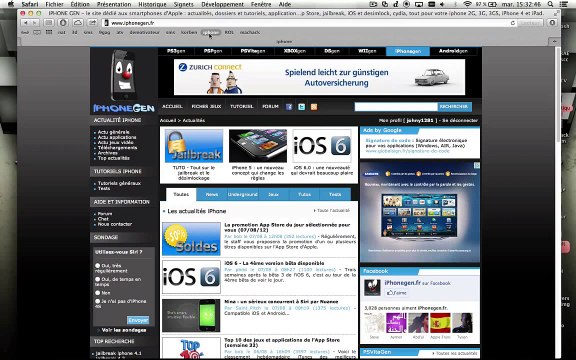Open the Développement menu

[223, 4]
